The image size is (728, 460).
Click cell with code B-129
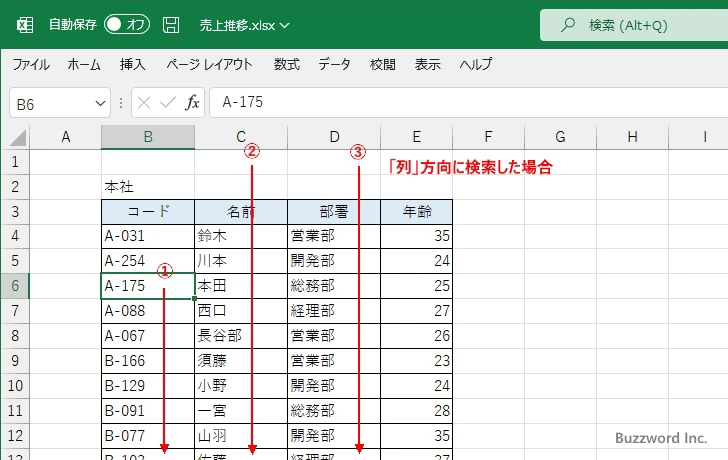pos(148,386)
